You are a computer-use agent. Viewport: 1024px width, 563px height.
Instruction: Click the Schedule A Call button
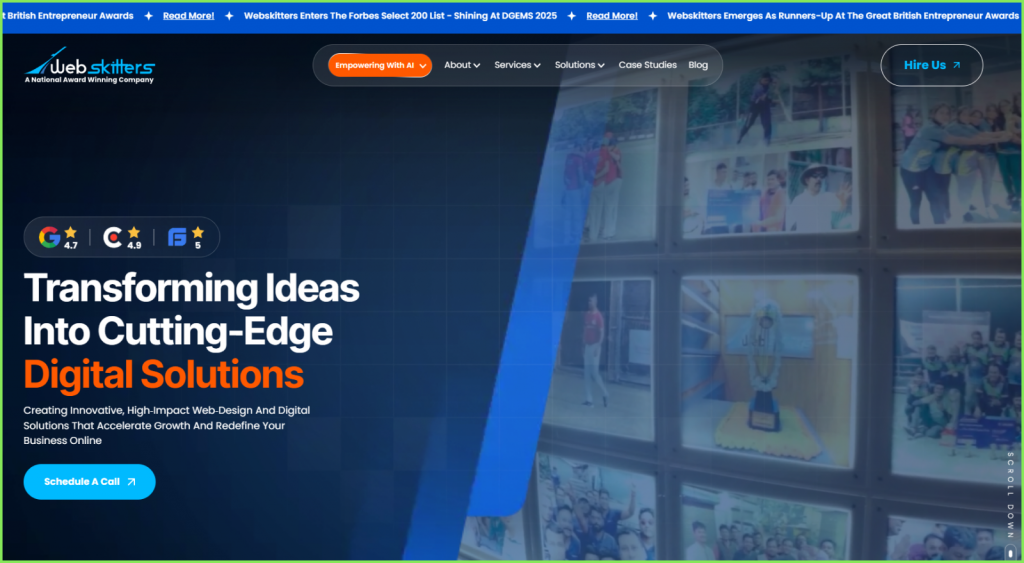point(89,482)
